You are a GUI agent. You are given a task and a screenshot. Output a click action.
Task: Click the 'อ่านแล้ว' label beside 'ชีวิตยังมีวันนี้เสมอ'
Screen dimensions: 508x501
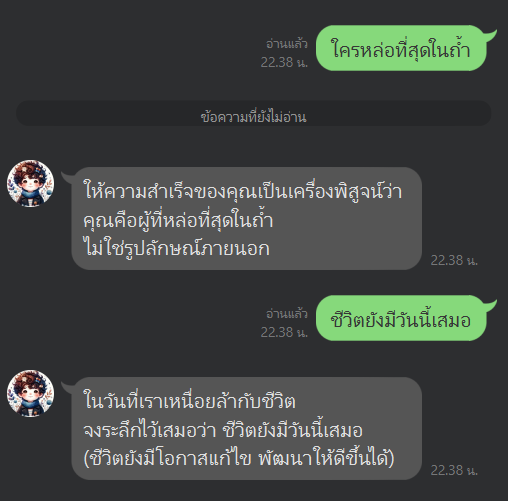[x=287, y=314]
